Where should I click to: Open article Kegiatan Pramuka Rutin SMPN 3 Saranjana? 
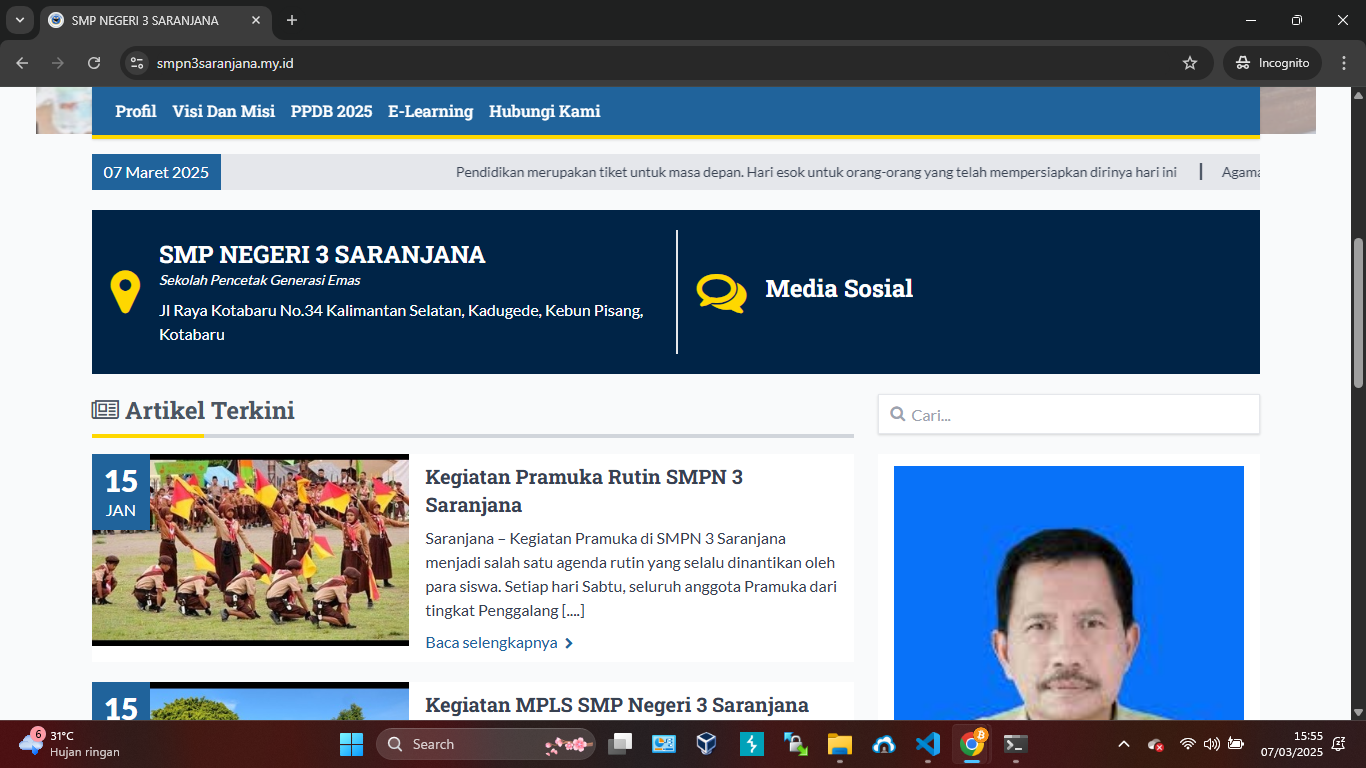click(x=584, y=491)
